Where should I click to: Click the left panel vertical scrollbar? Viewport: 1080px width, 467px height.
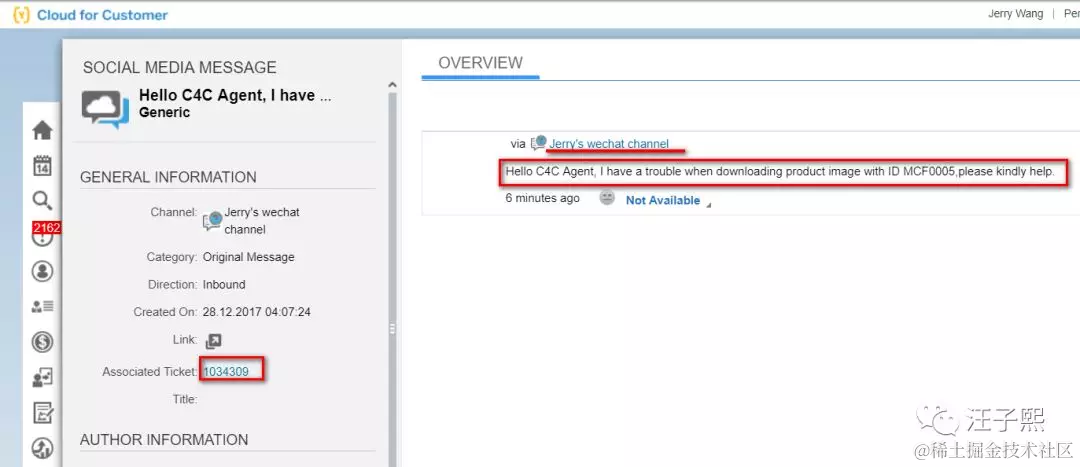(393, 279)
